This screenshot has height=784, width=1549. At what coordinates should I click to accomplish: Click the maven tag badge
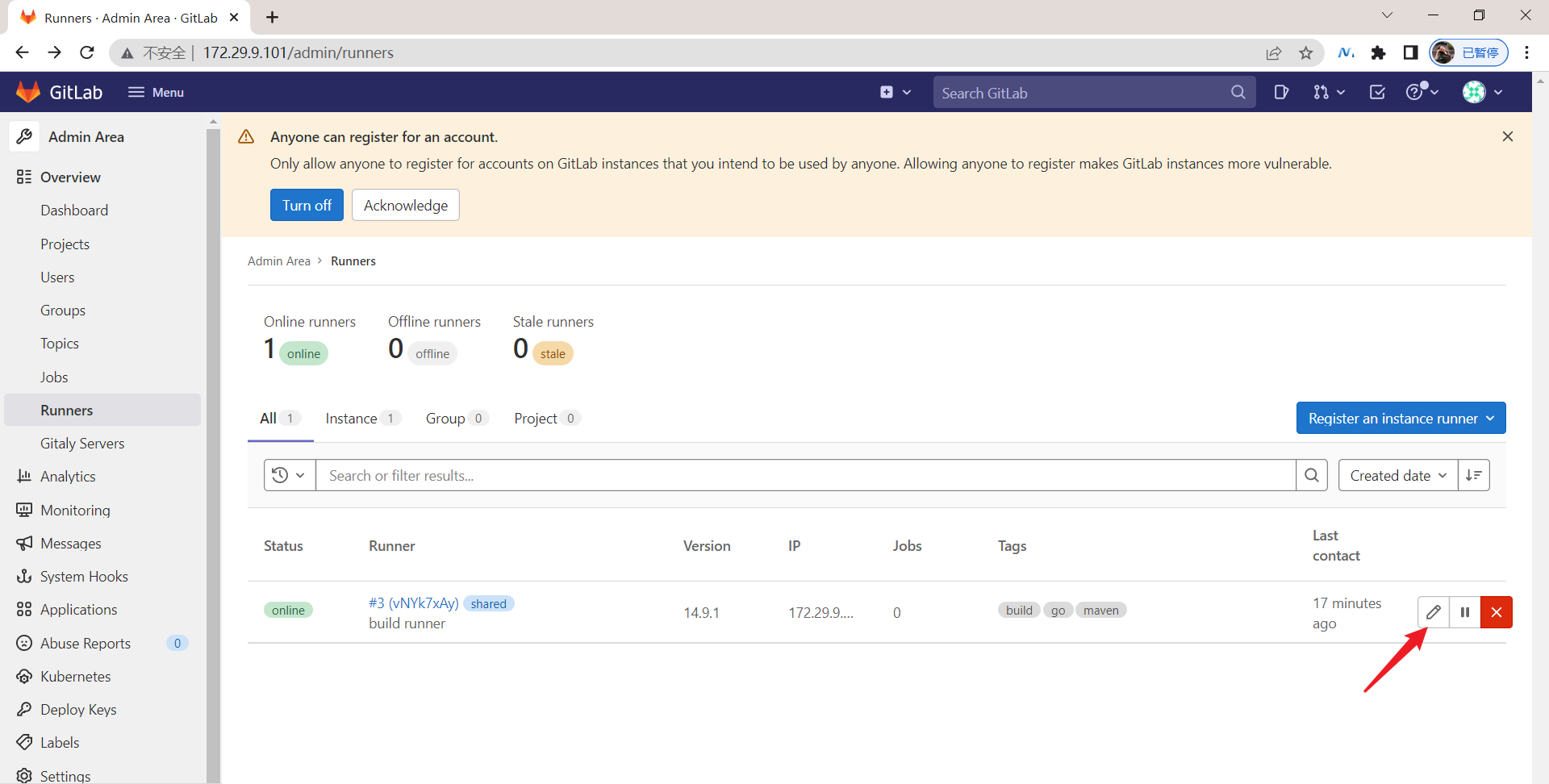1100,610
